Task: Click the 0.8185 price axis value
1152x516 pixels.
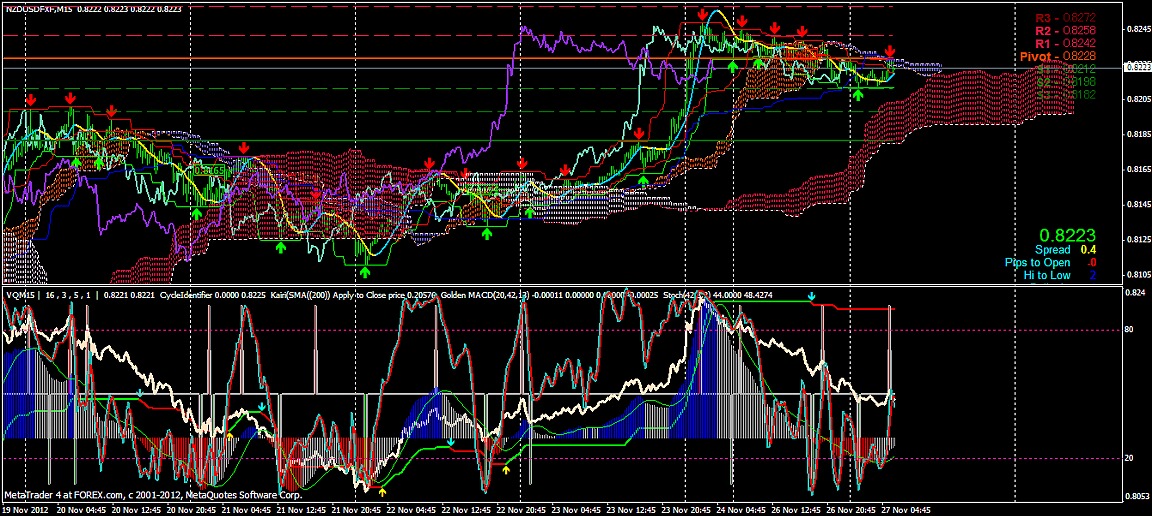Action: pos(1137,135)
